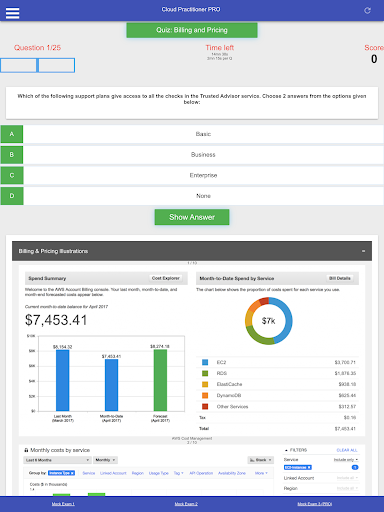Open the Stack chart type dropdown
384x512 pixels.
(x=260, y=460)
